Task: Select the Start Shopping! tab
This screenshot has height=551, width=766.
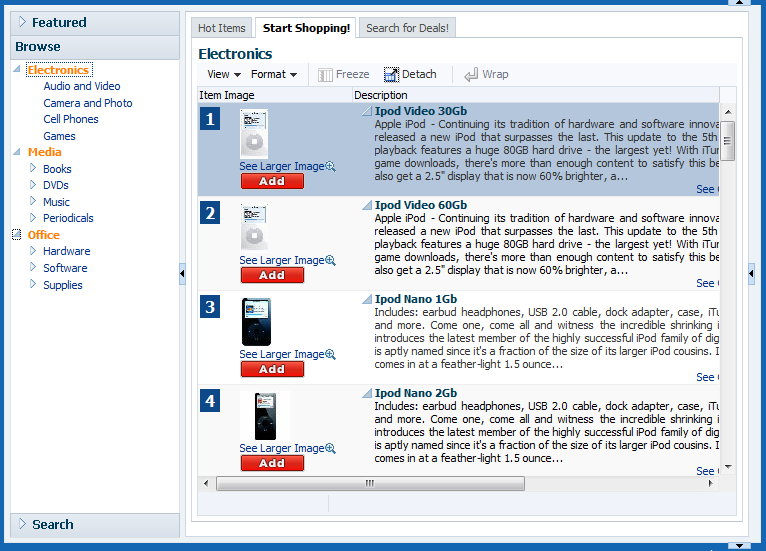Action: point(306,28)
